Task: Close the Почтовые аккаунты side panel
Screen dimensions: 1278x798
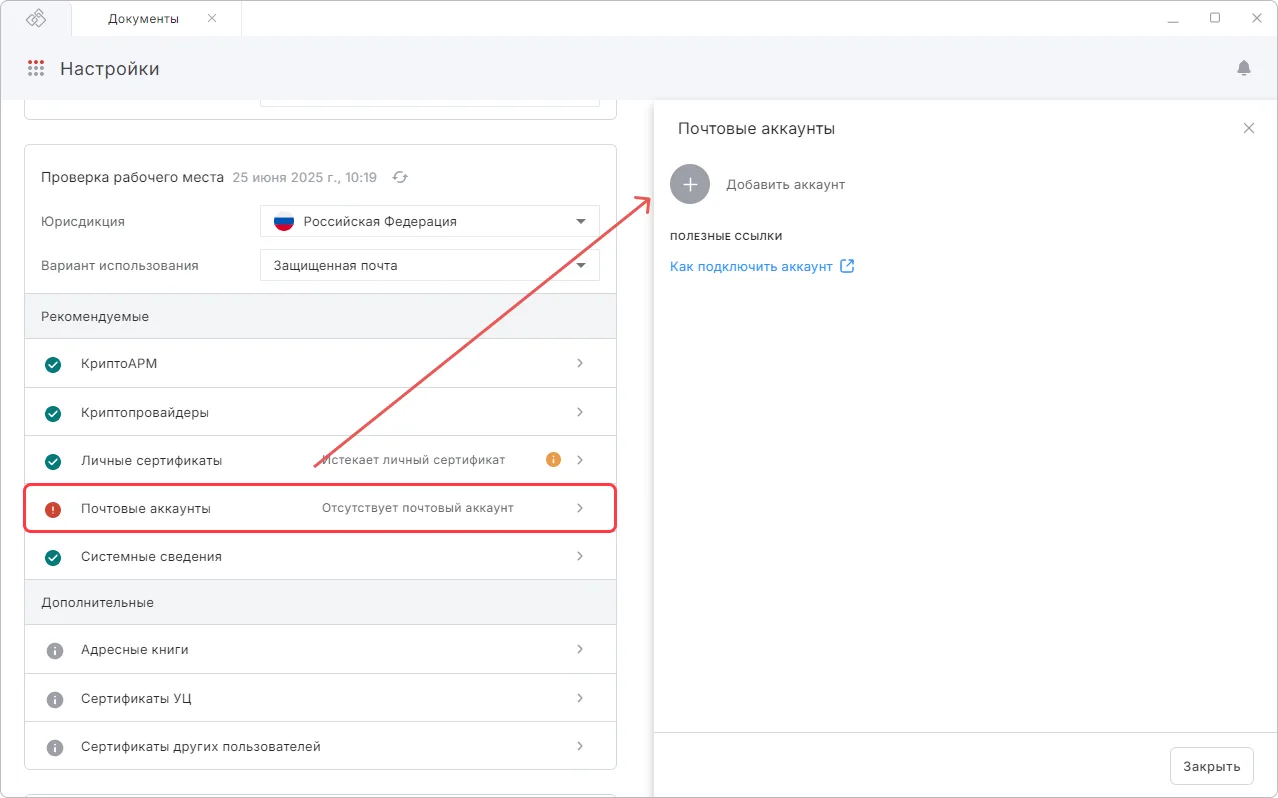Action: point(1249,128)
